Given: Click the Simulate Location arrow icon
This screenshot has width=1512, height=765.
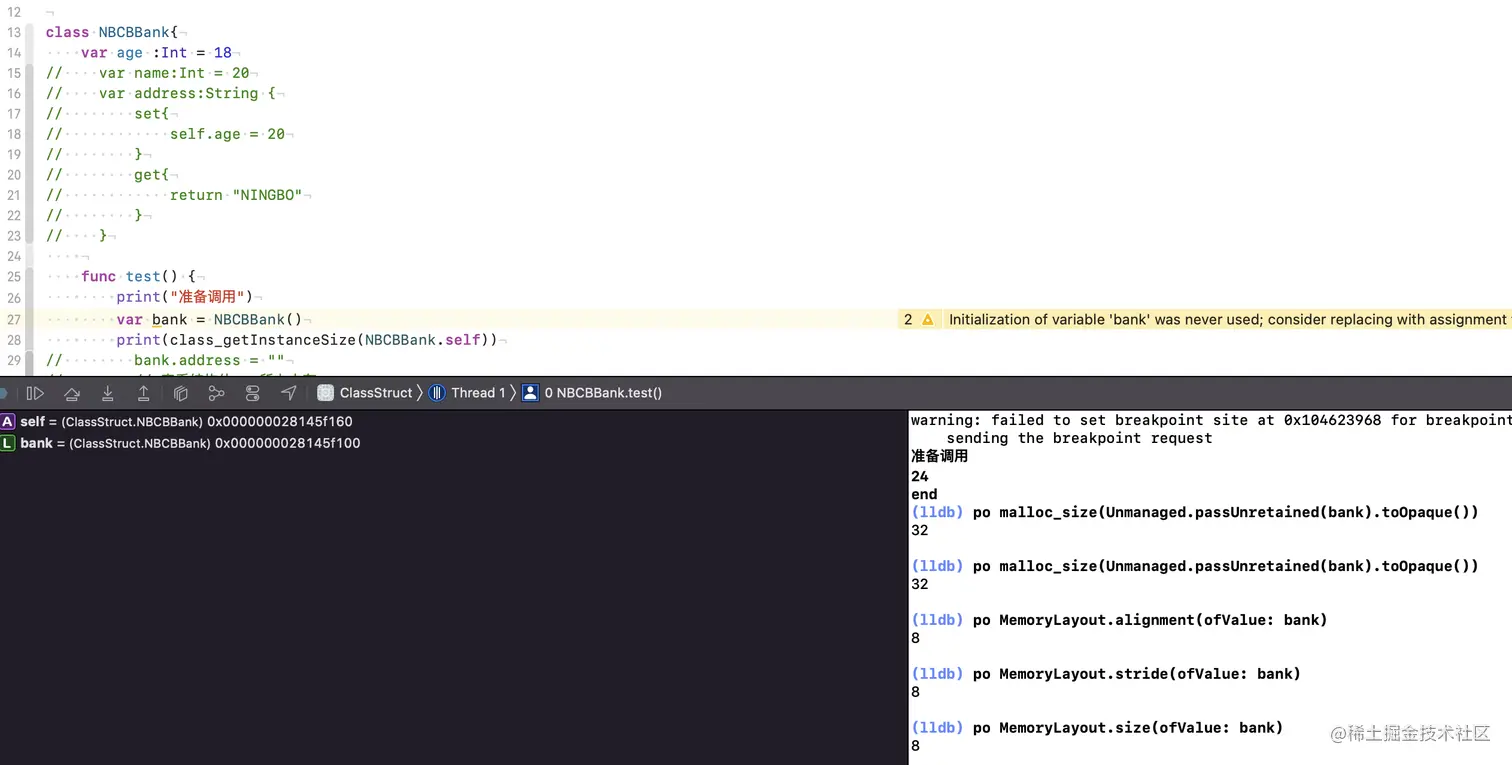Looking at the screenshot, I should pyautogui.click(x=288, y=393).
